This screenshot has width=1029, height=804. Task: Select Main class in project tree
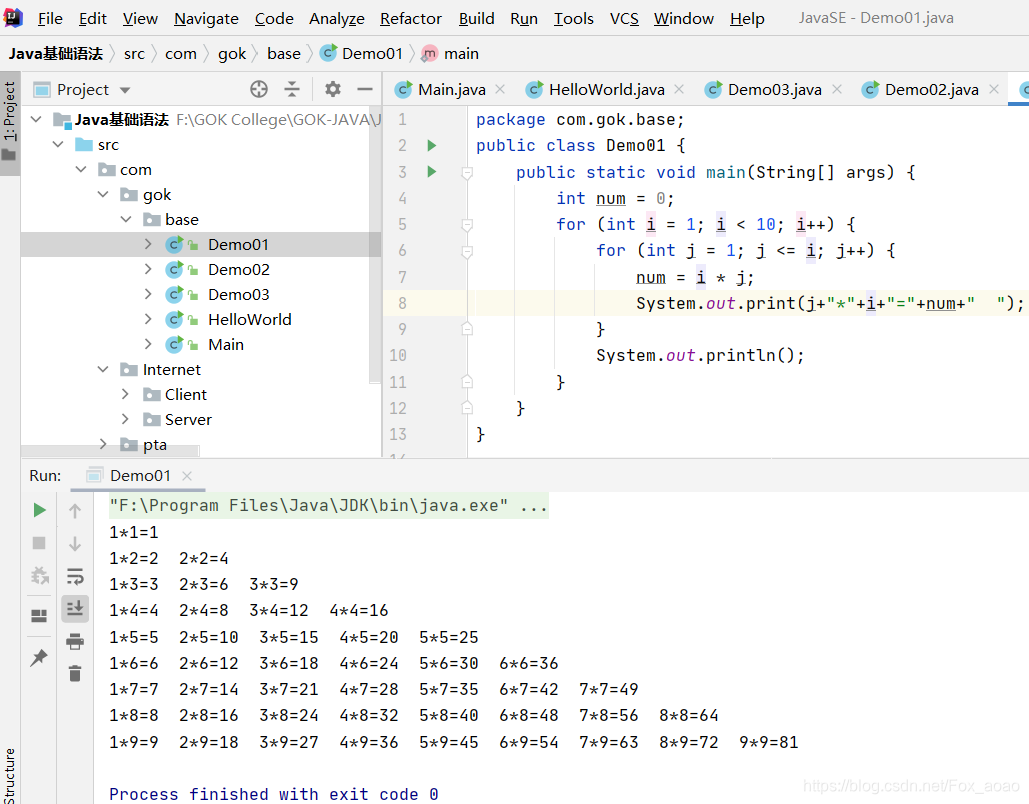(x=226, y=345)
